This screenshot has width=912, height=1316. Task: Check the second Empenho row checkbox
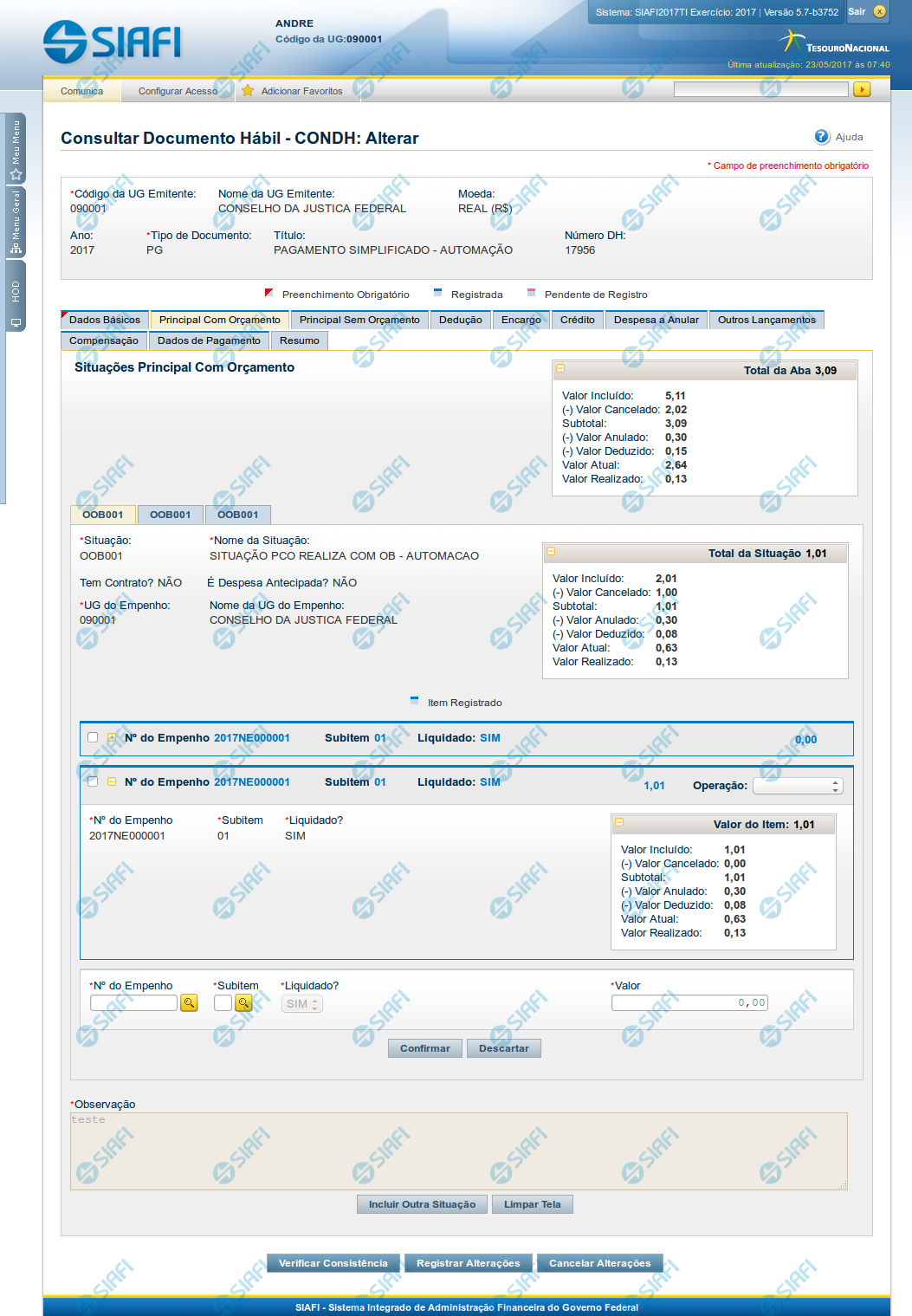click(93, 781)
